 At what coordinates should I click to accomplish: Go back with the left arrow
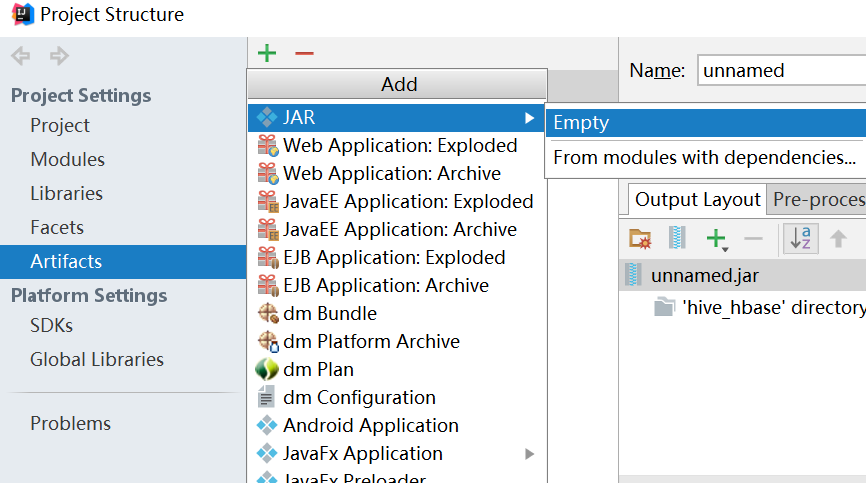[21, 56]
